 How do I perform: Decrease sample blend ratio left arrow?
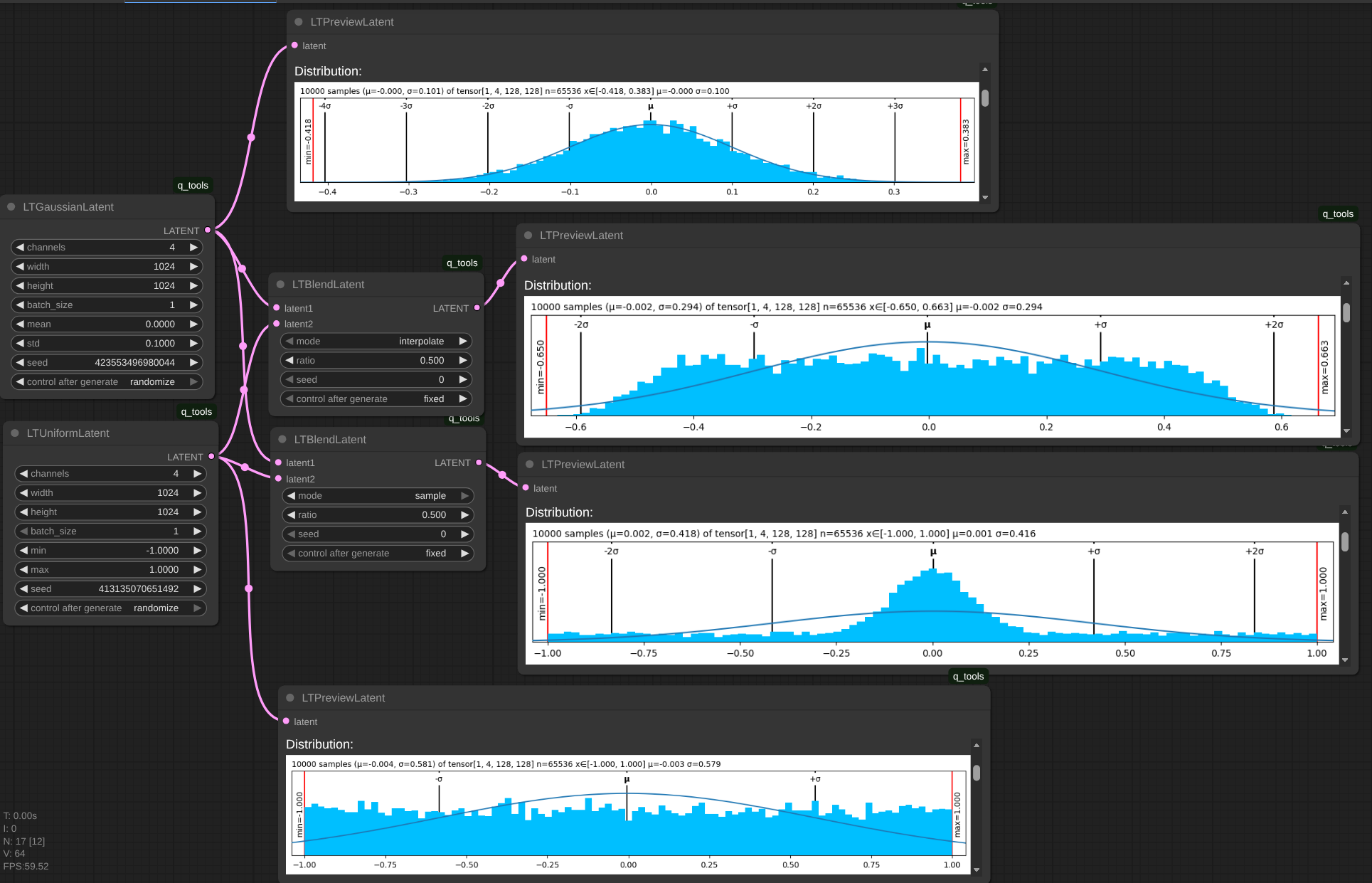[291, 515]
